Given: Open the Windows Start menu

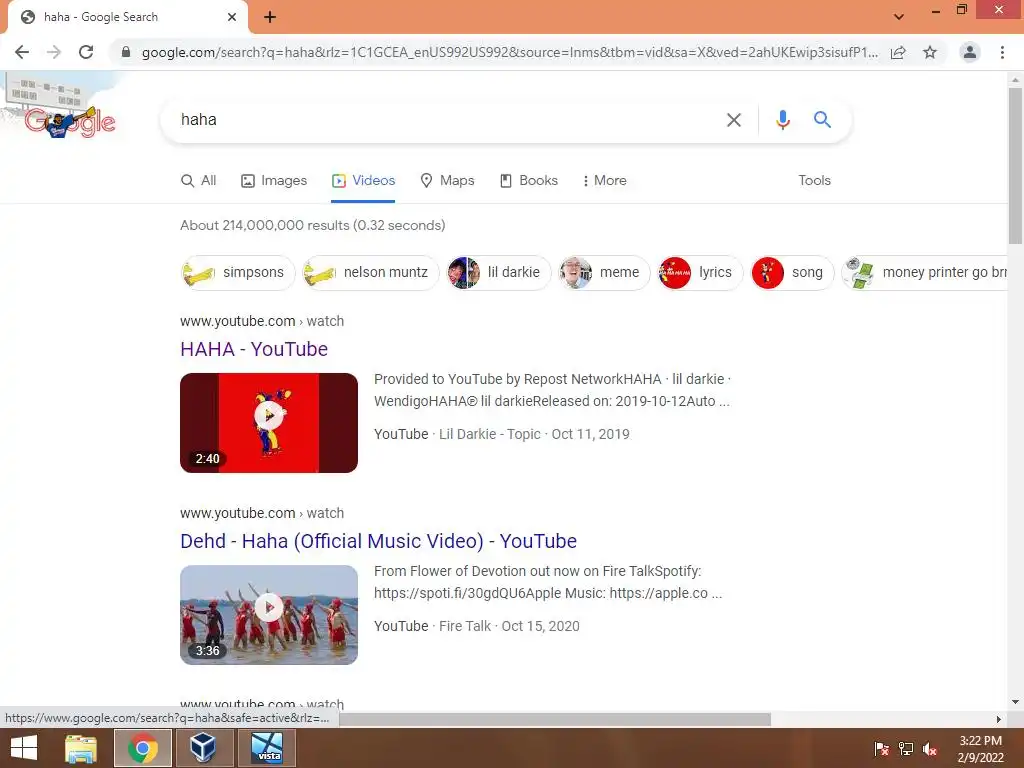Looking at the screenshot, I should tap(24, 748).
